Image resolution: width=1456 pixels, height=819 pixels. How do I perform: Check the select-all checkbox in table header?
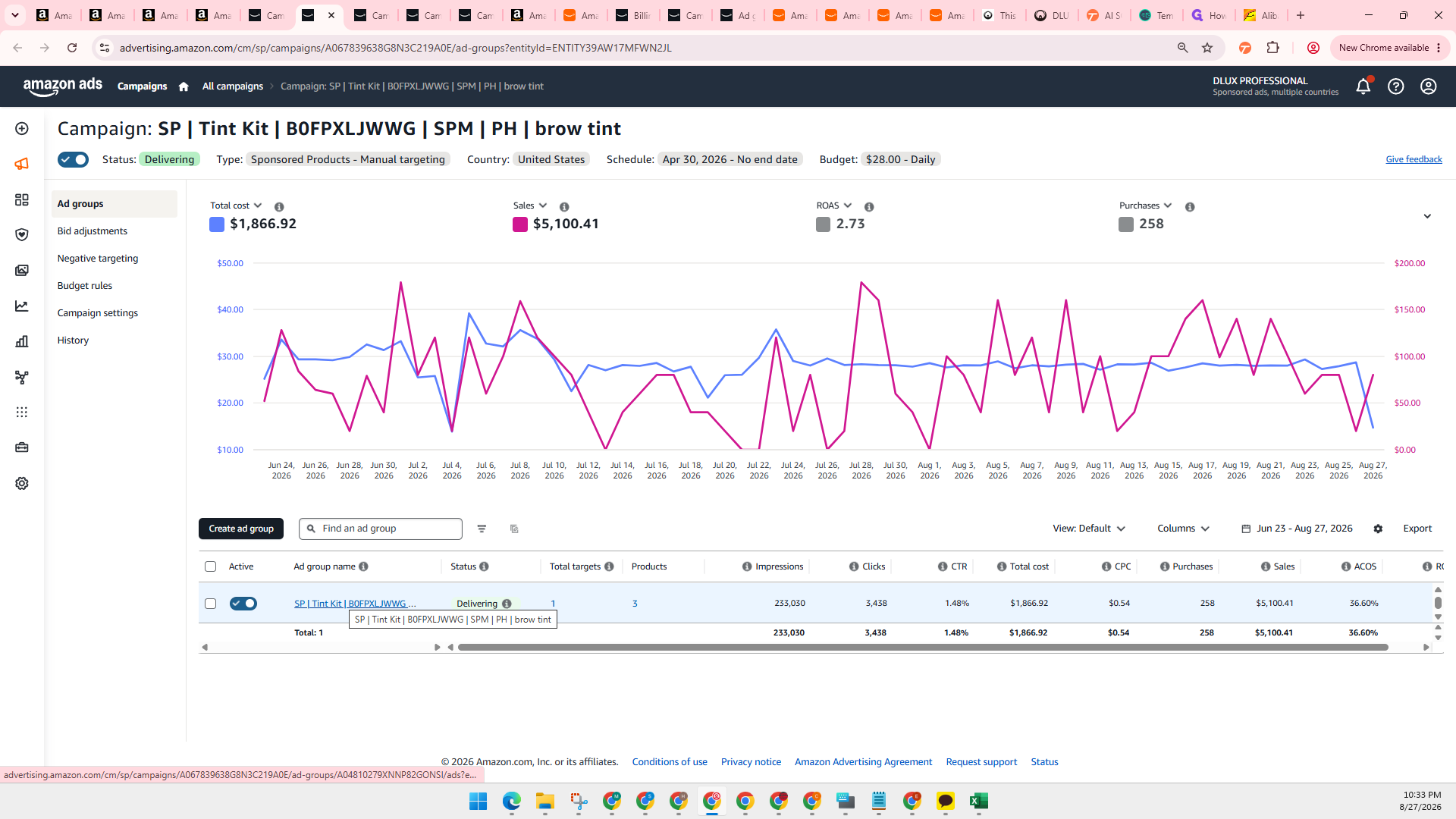[210, 566]
